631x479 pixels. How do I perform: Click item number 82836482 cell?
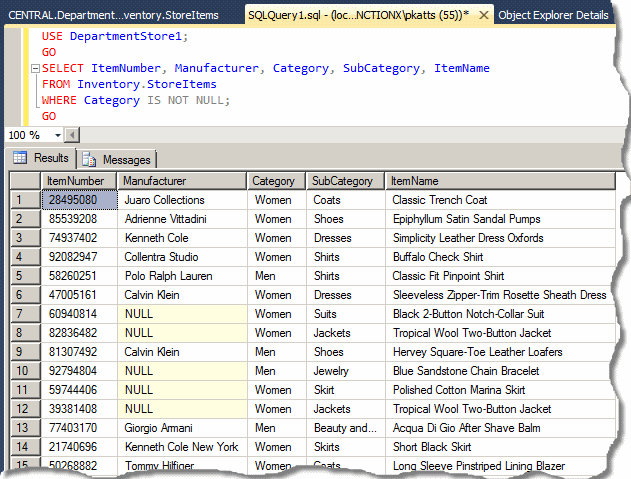(80, 332)
